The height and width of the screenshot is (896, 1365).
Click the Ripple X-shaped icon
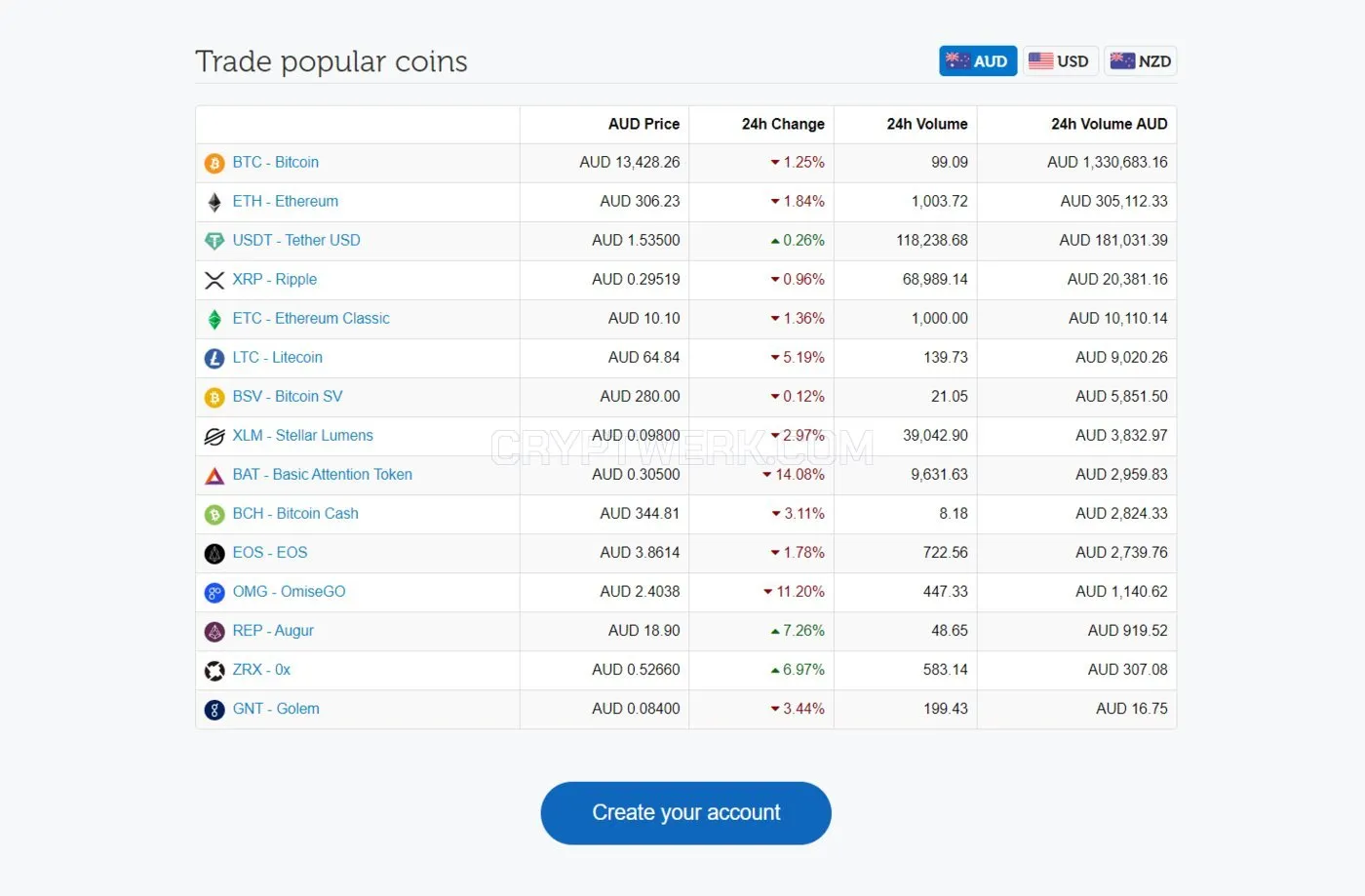click(214, 281)
